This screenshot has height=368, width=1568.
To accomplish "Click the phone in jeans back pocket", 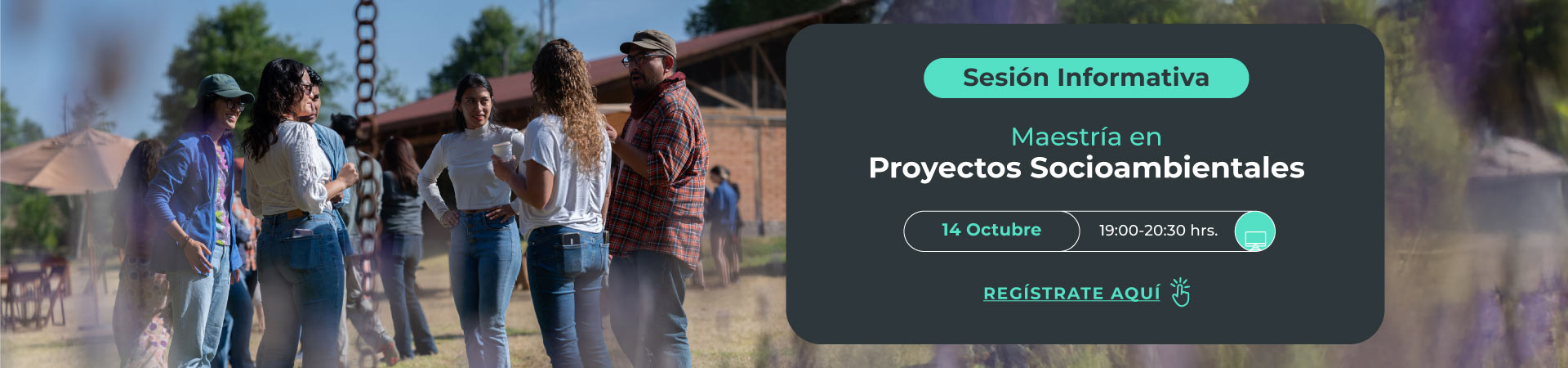I will tap(571, 240).
